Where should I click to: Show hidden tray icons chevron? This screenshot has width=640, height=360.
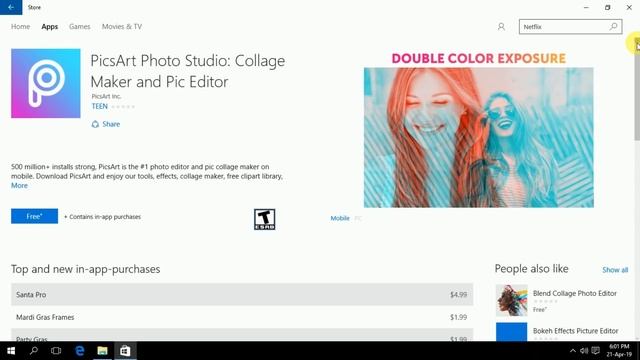[x=573, y=351]
